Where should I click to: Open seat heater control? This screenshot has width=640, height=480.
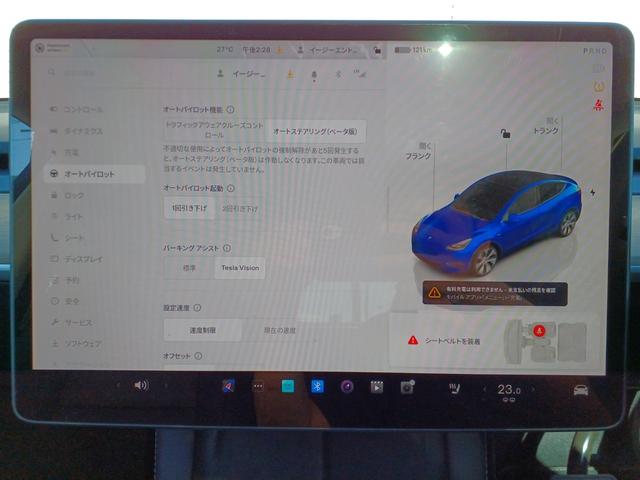[454, 388]
